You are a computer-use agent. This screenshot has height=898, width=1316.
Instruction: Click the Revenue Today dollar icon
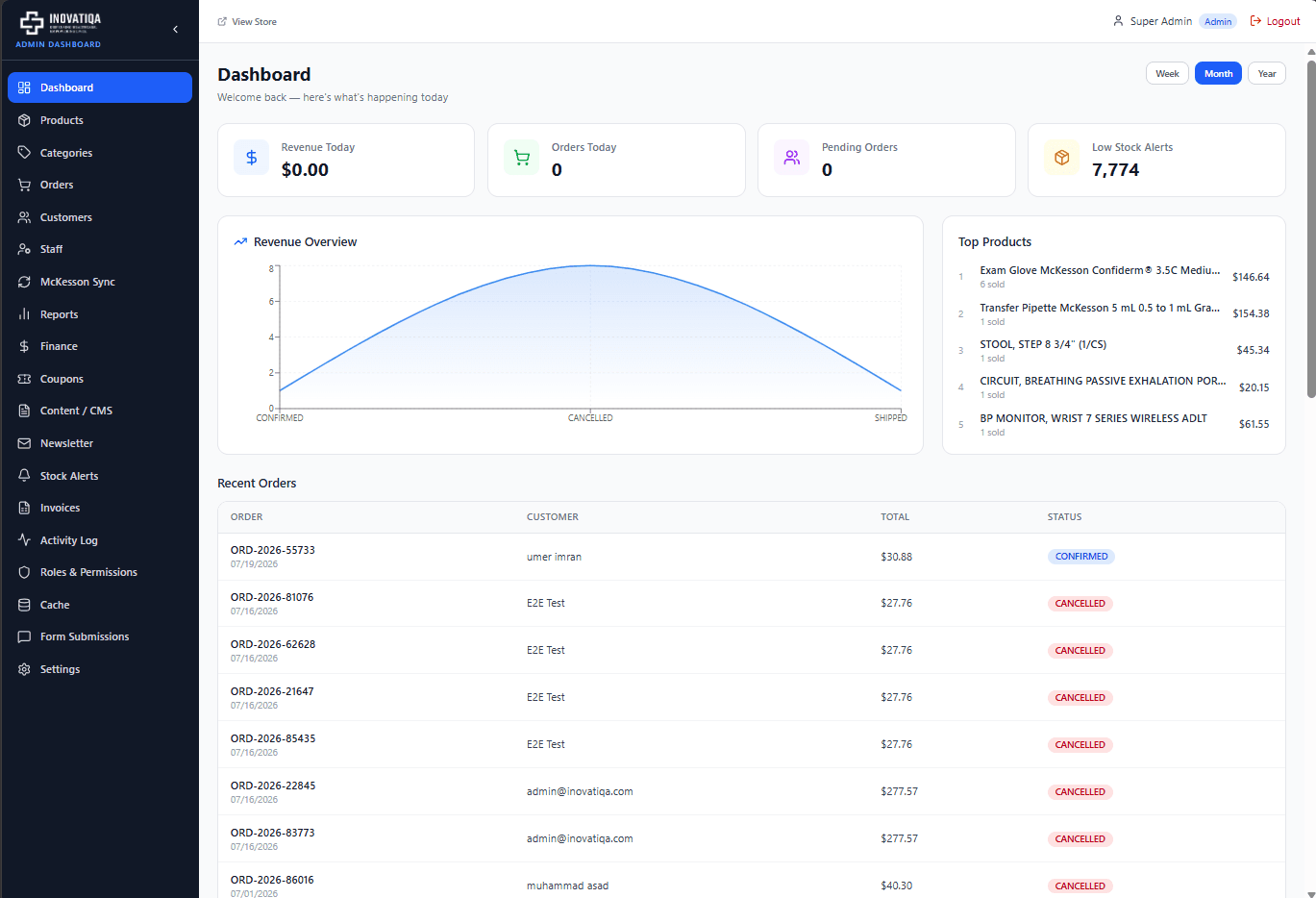[x=252, y=158]
